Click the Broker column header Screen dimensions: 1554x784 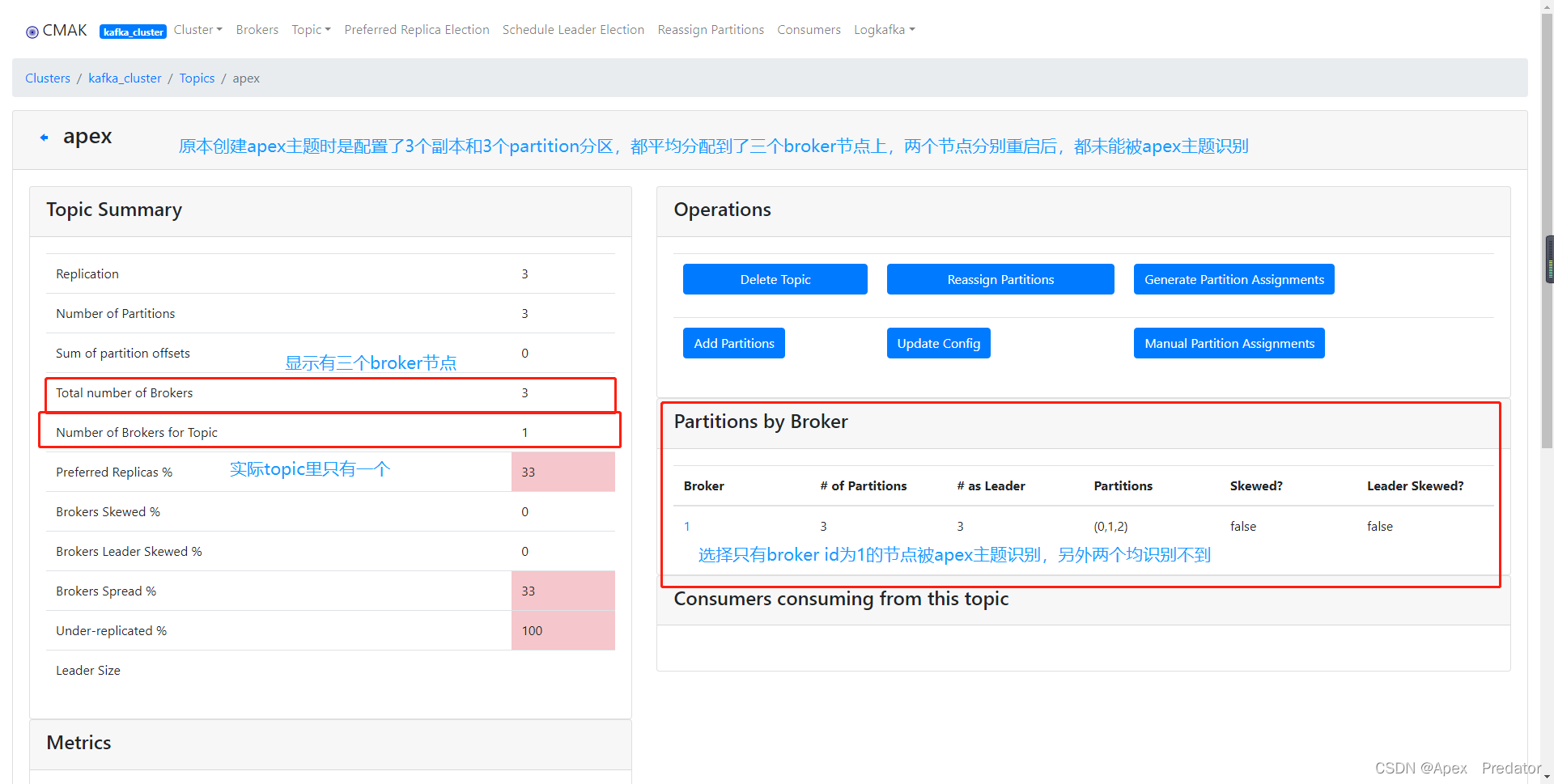(x=704, y=486)
